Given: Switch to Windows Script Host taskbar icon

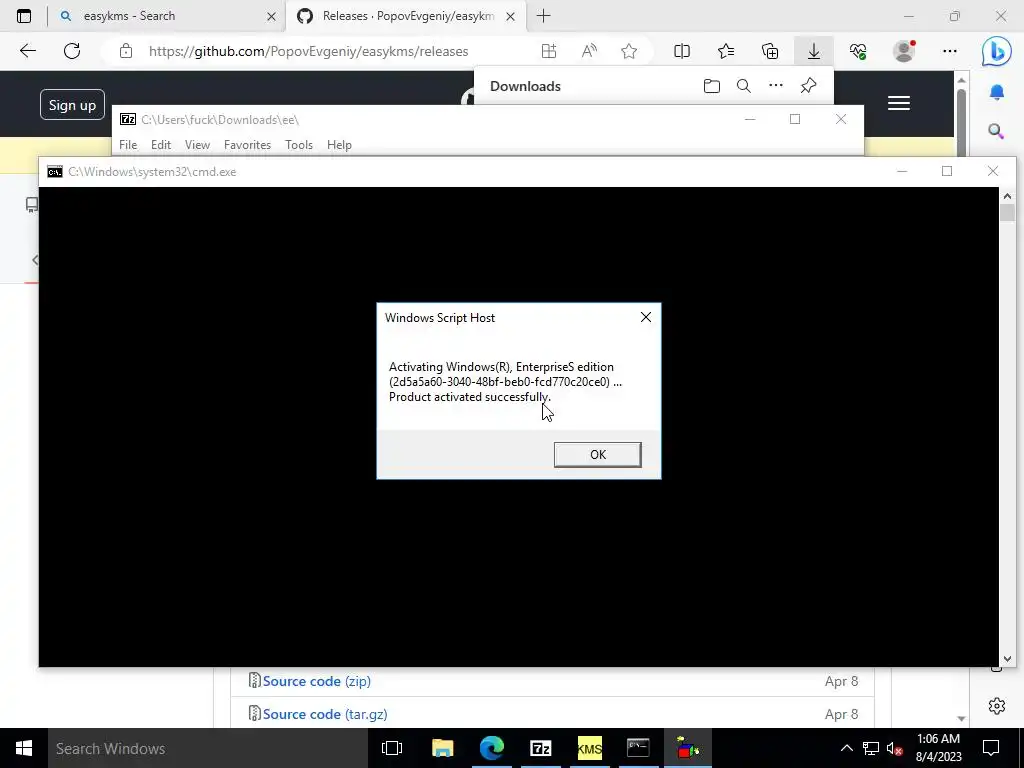Looking at the screenshot, I should (x=687, y=748).
